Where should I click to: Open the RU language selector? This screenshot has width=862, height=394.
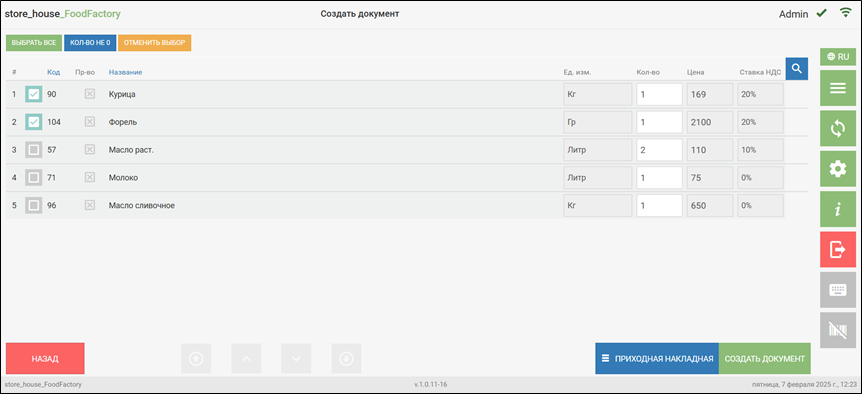(x=838, y=57)
